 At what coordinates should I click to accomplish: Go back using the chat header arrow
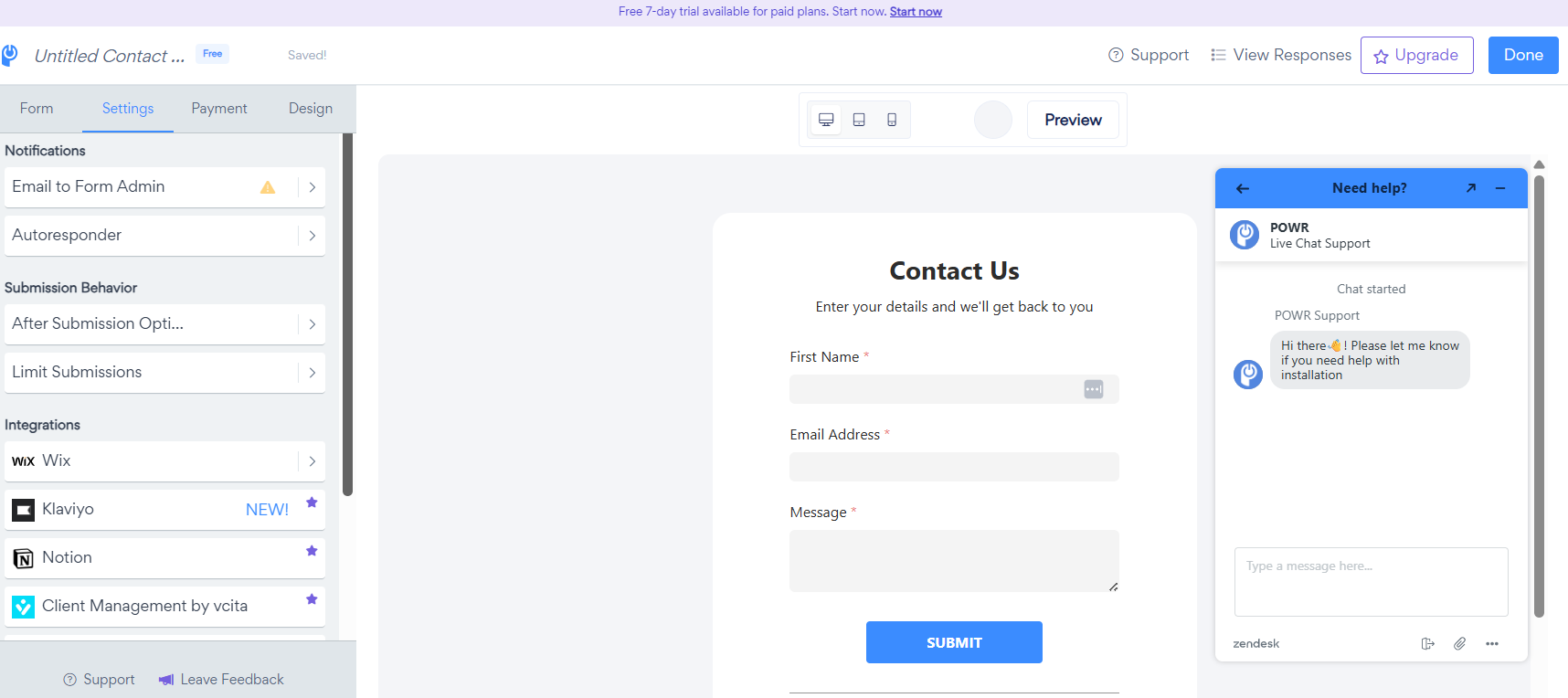click(1243, 188)
